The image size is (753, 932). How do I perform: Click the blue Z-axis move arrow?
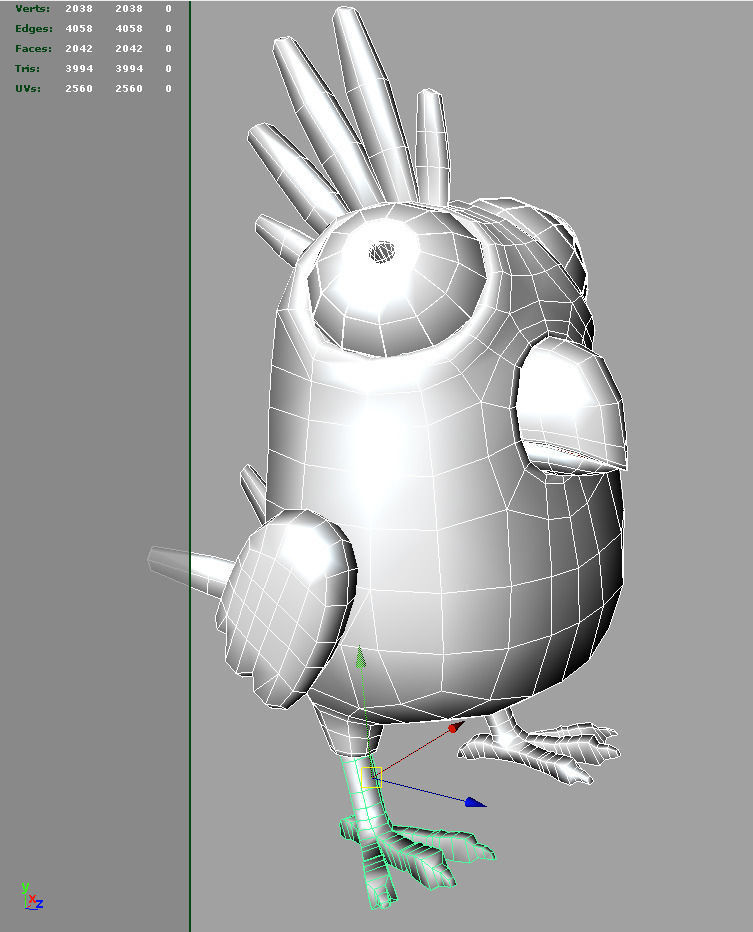pos(475,802)
